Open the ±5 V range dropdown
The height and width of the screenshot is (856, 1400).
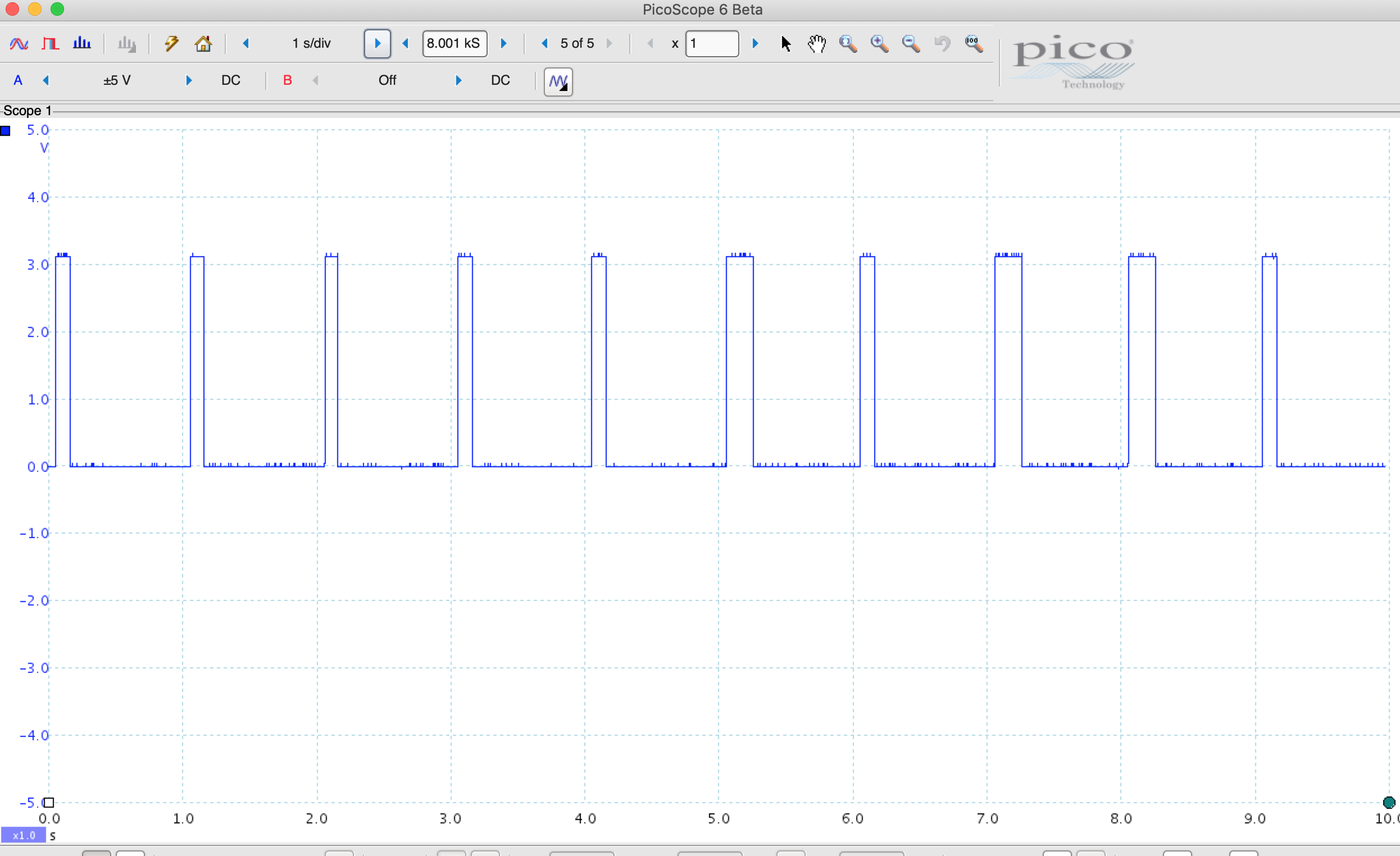[x=117, y=80]
